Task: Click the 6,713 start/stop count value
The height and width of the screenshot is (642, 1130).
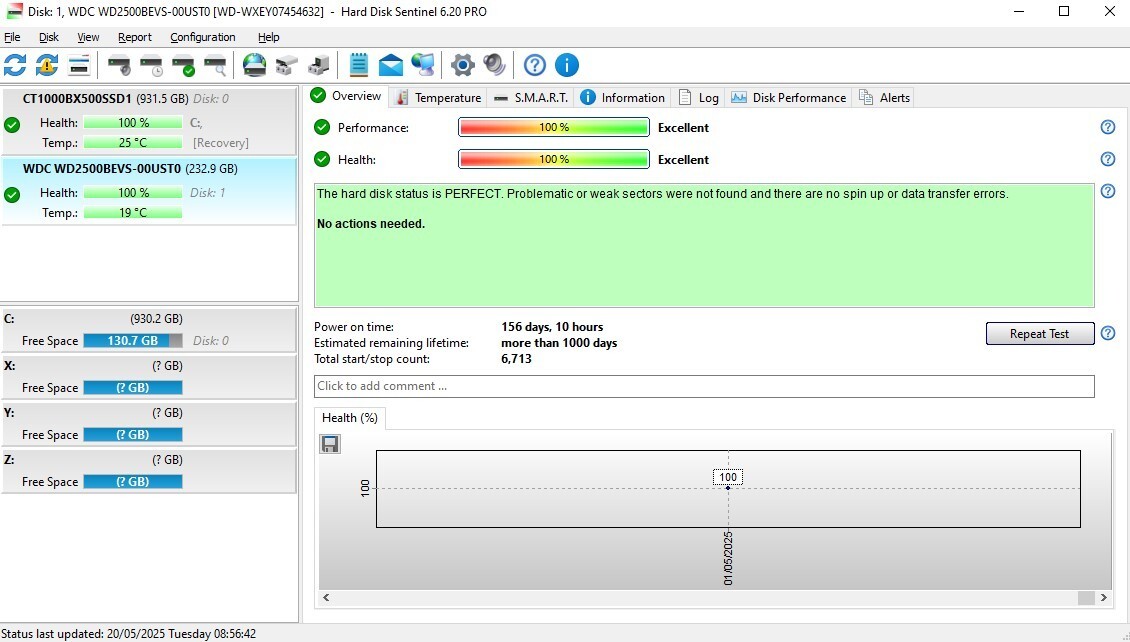Action: [x=516, y=359]
